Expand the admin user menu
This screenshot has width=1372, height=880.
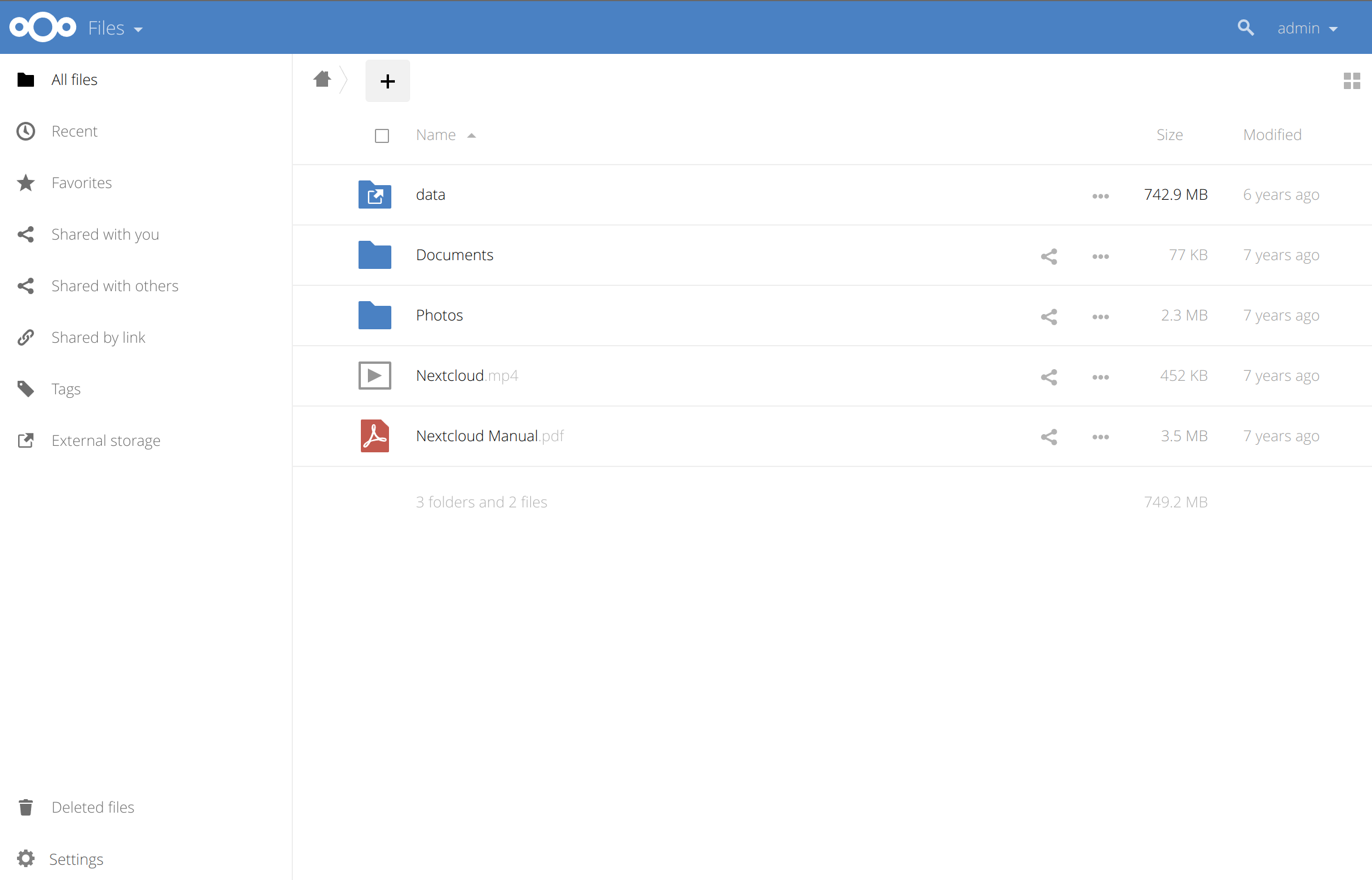pos(1308,28)
